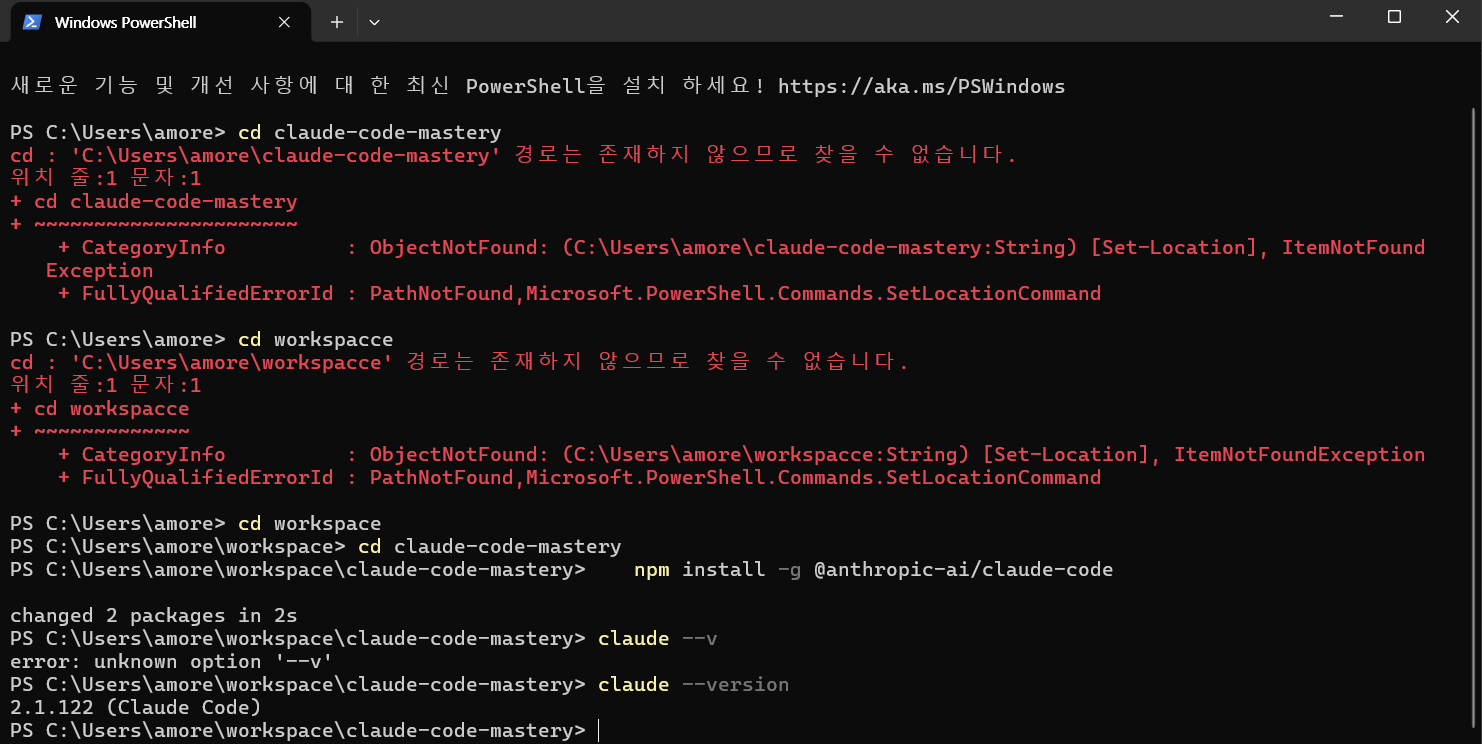The height and width of the screenshot is (744, 1482).
Task: Click the "error: unknown option '--v'" message
Action: 171,661
